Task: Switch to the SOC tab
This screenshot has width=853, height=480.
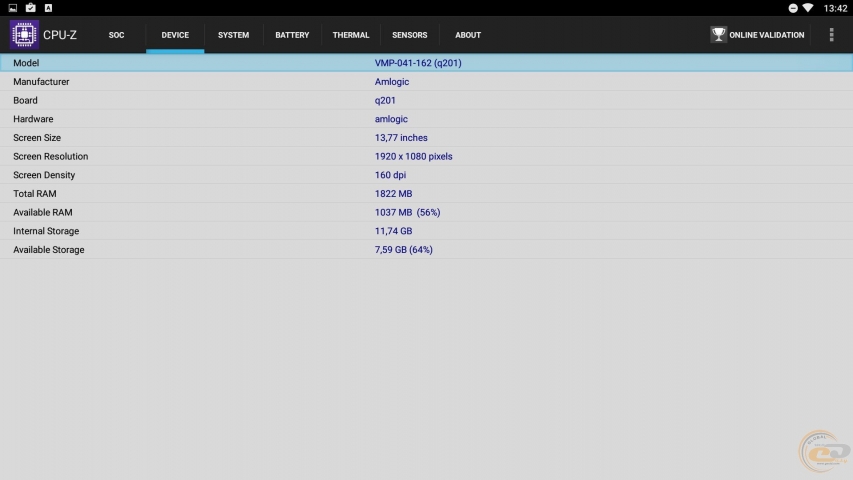Action: click(116, 35)
